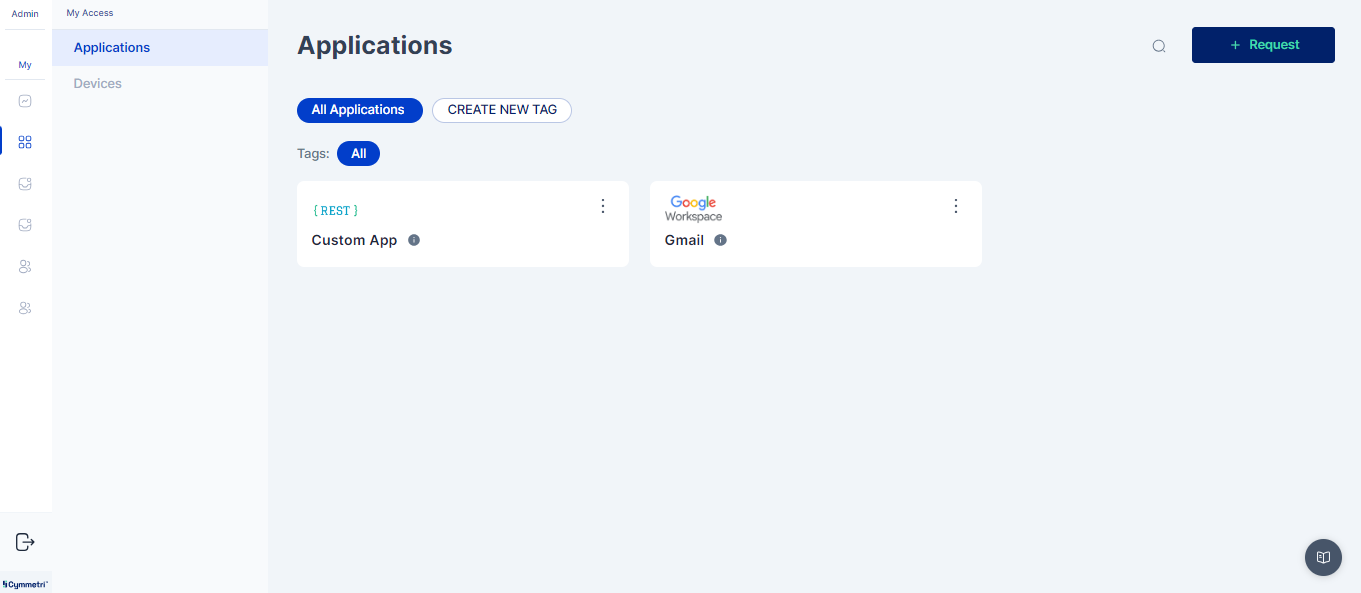Screen dimensions: 1361x593
Task: Open Gmail three-dot options menu
Action: 956,206
